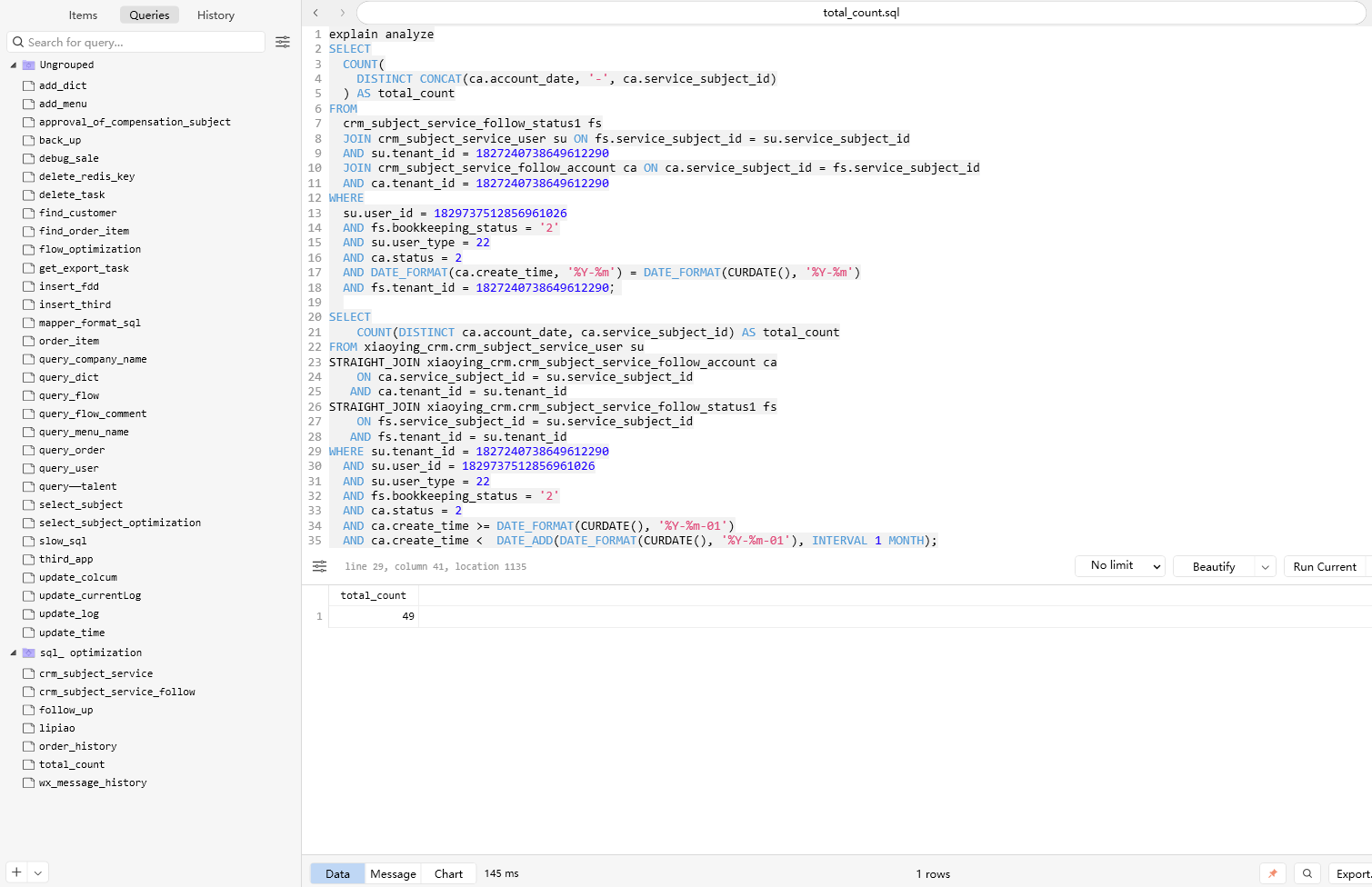
Task: Collapse the sql_ optimization folder
Action: 14,653
